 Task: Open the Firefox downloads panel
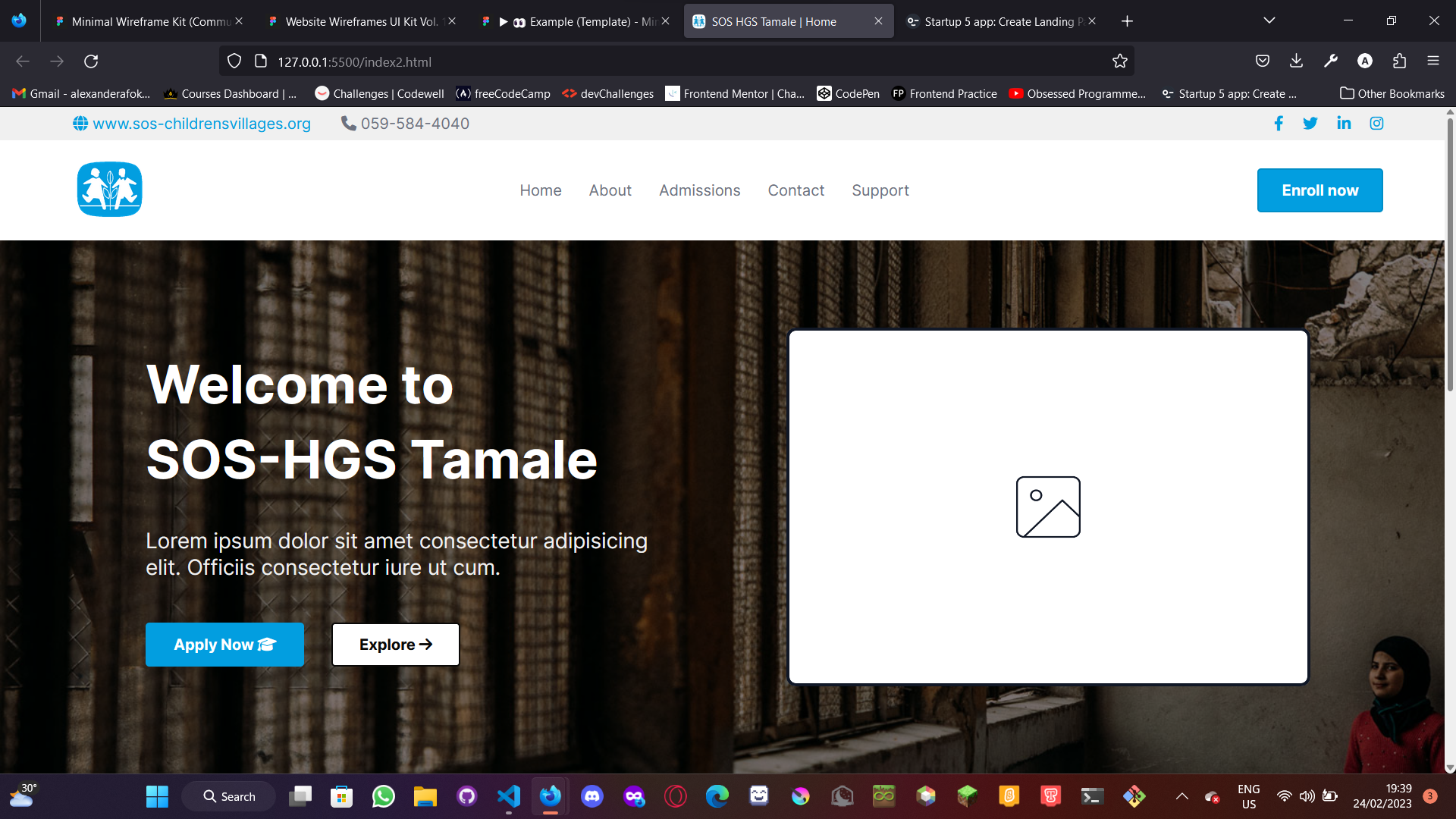[x=1296, y=61]
